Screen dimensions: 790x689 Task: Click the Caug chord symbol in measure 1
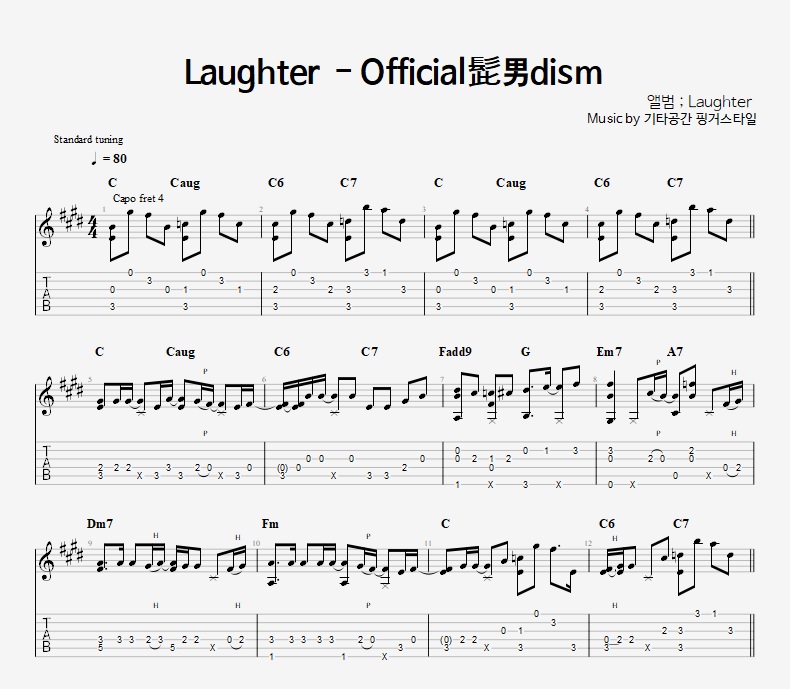coord(185,183)
